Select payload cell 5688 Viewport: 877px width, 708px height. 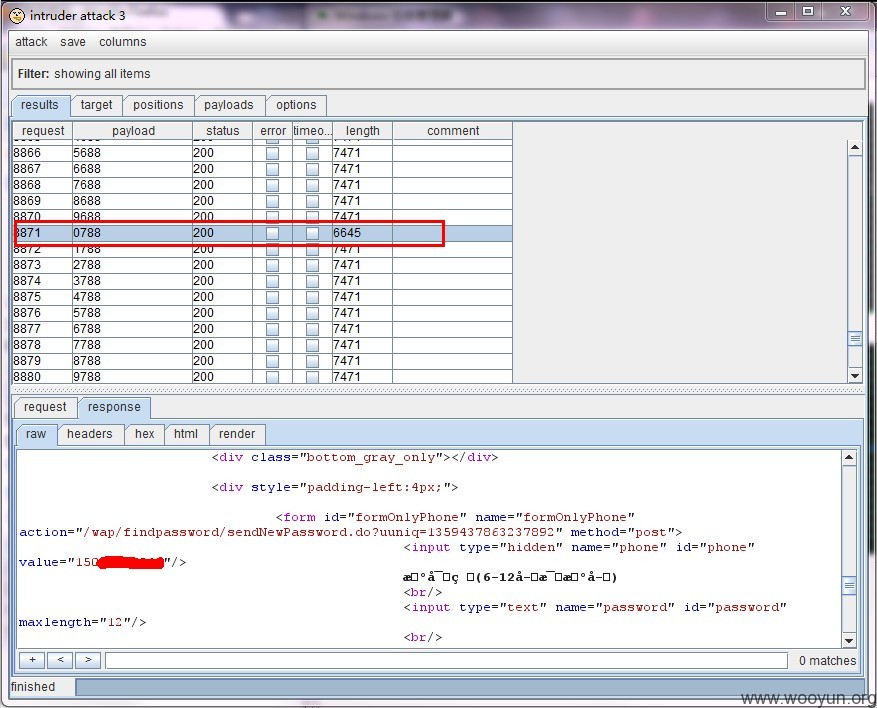tap(133, 153)
